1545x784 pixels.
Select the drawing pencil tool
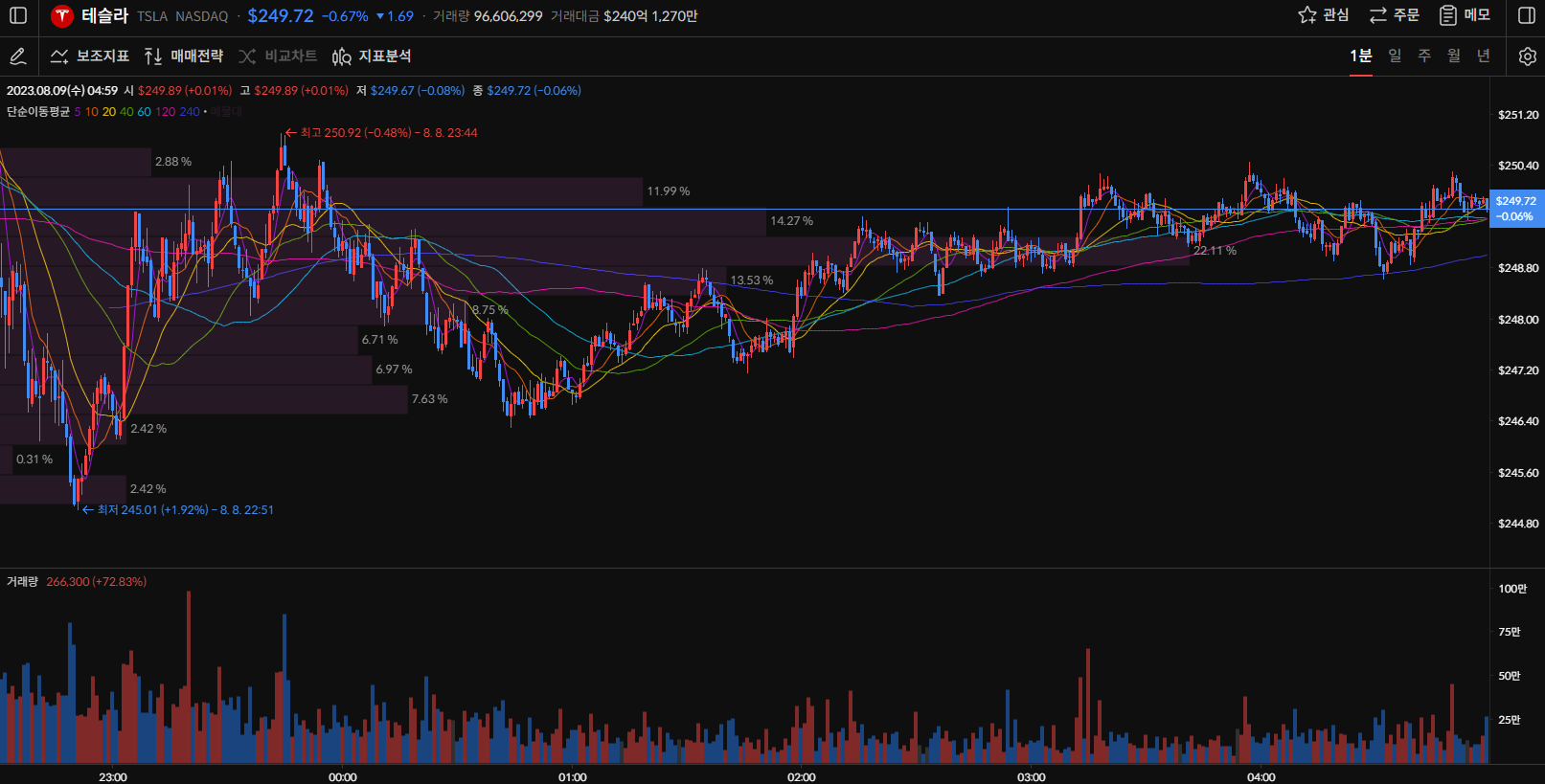[x=18, y=56]
